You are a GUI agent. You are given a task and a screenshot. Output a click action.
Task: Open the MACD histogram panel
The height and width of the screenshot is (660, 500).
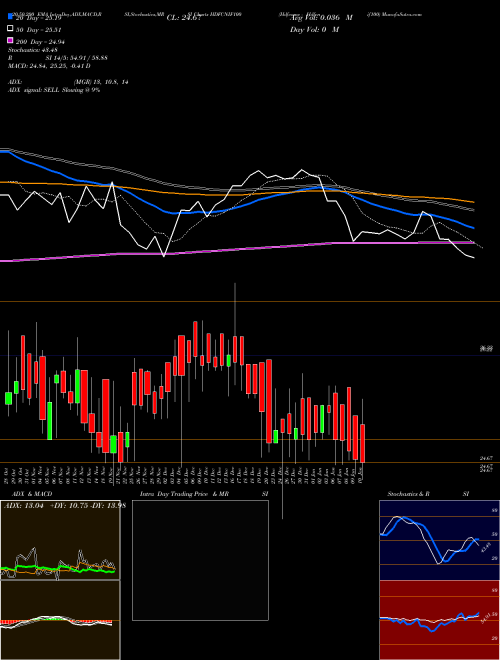coord(60,620)
